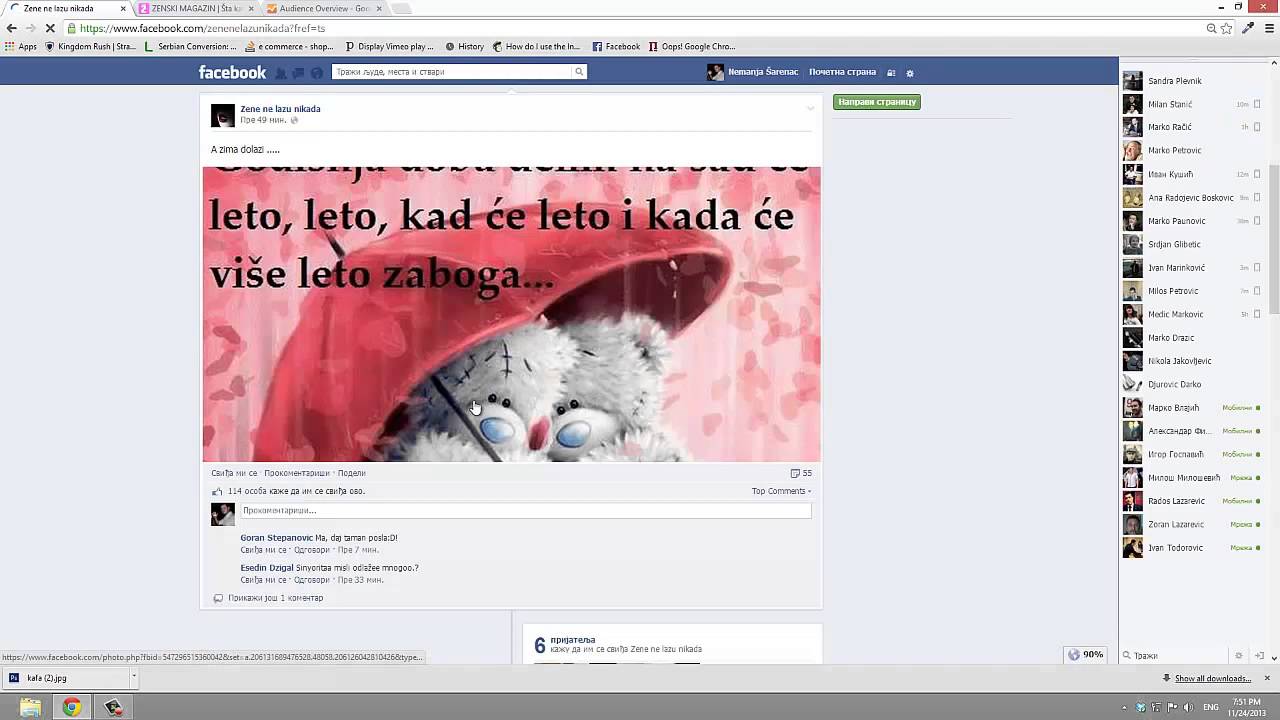Screen dimensions: 1280x720
Task: Click in the comment input field
Action: point(526,510)
